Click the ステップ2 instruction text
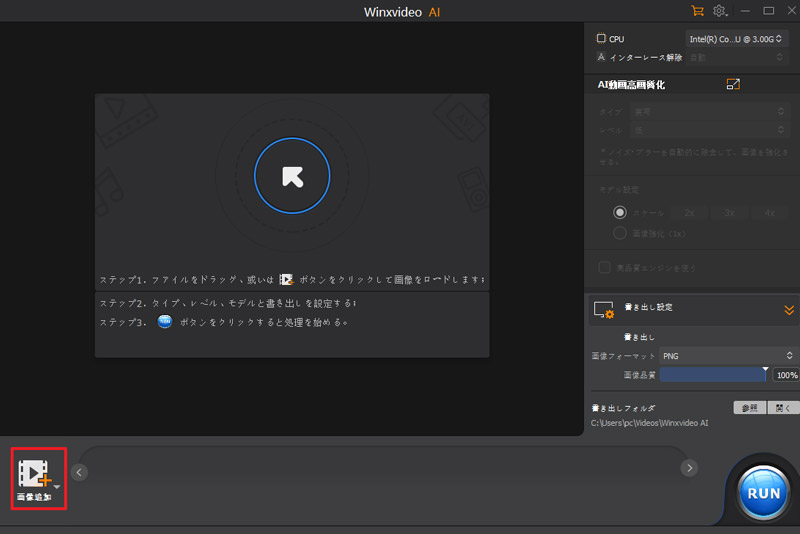The height and width of the screenshot is (534, 800). pyautogui.click(x=228, y=303)
